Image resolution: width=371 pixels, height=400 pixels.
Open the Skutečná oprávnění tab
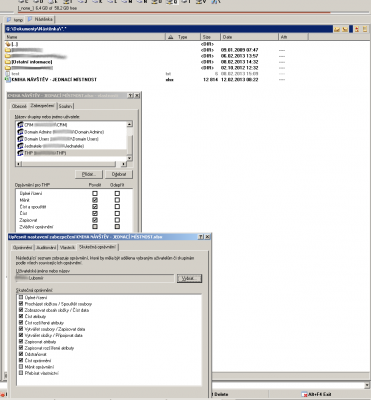pyautogui.click(x=98, y=247)
